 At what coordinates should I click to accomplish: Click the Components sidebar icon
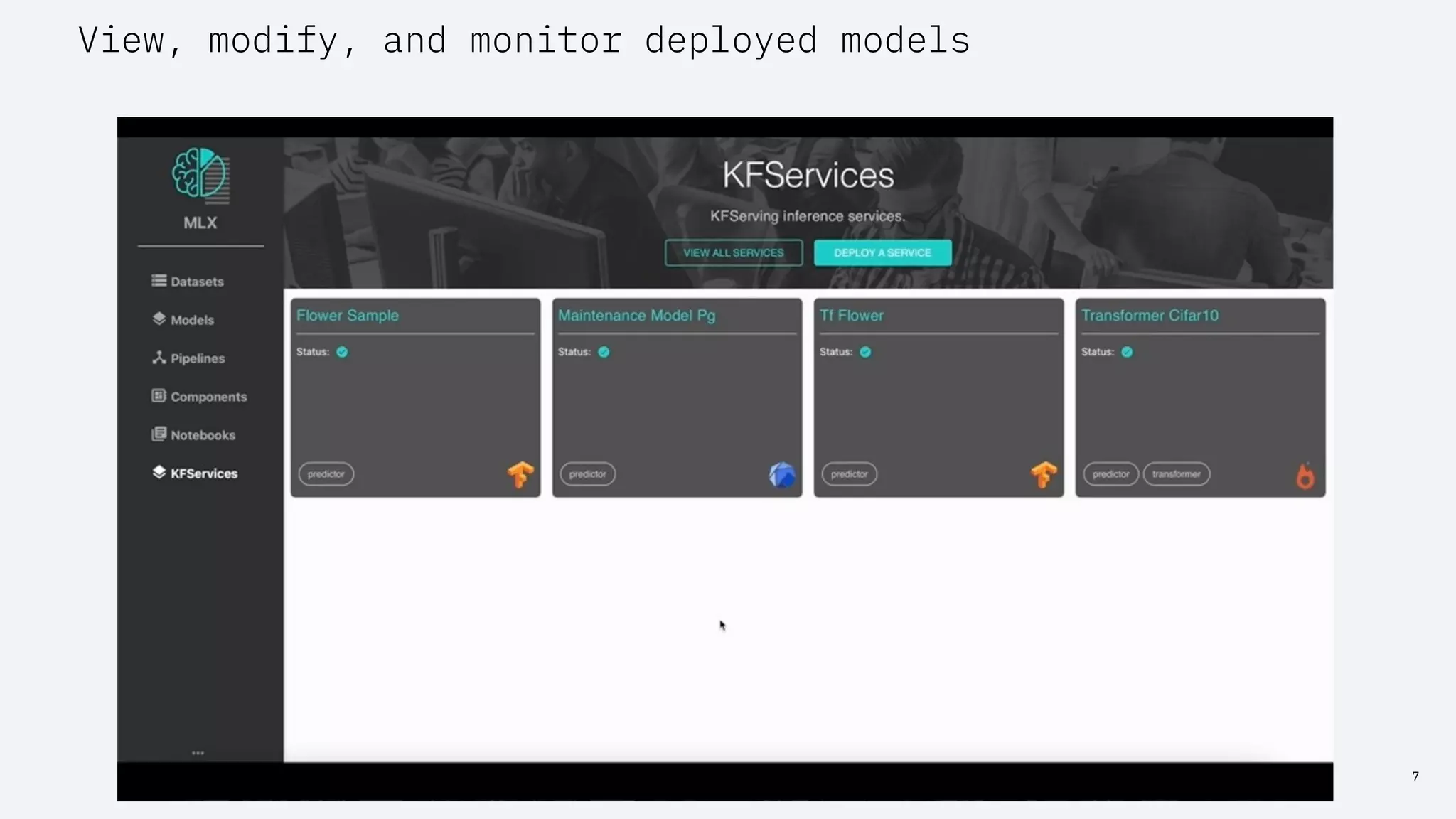click(x=159, y=396)
